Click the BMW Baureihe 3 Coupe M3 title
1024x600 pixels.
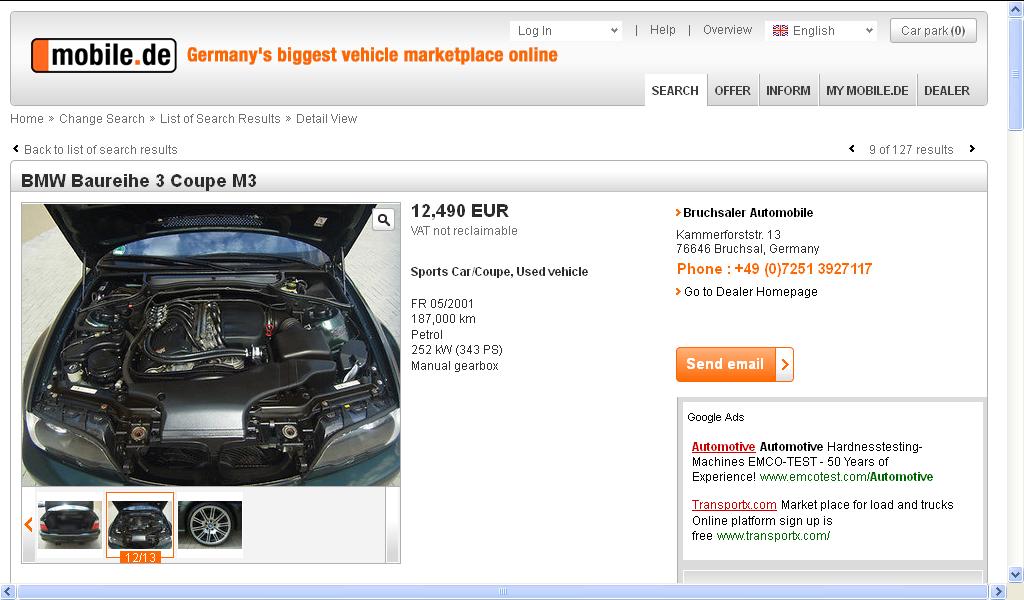(139, 181)
